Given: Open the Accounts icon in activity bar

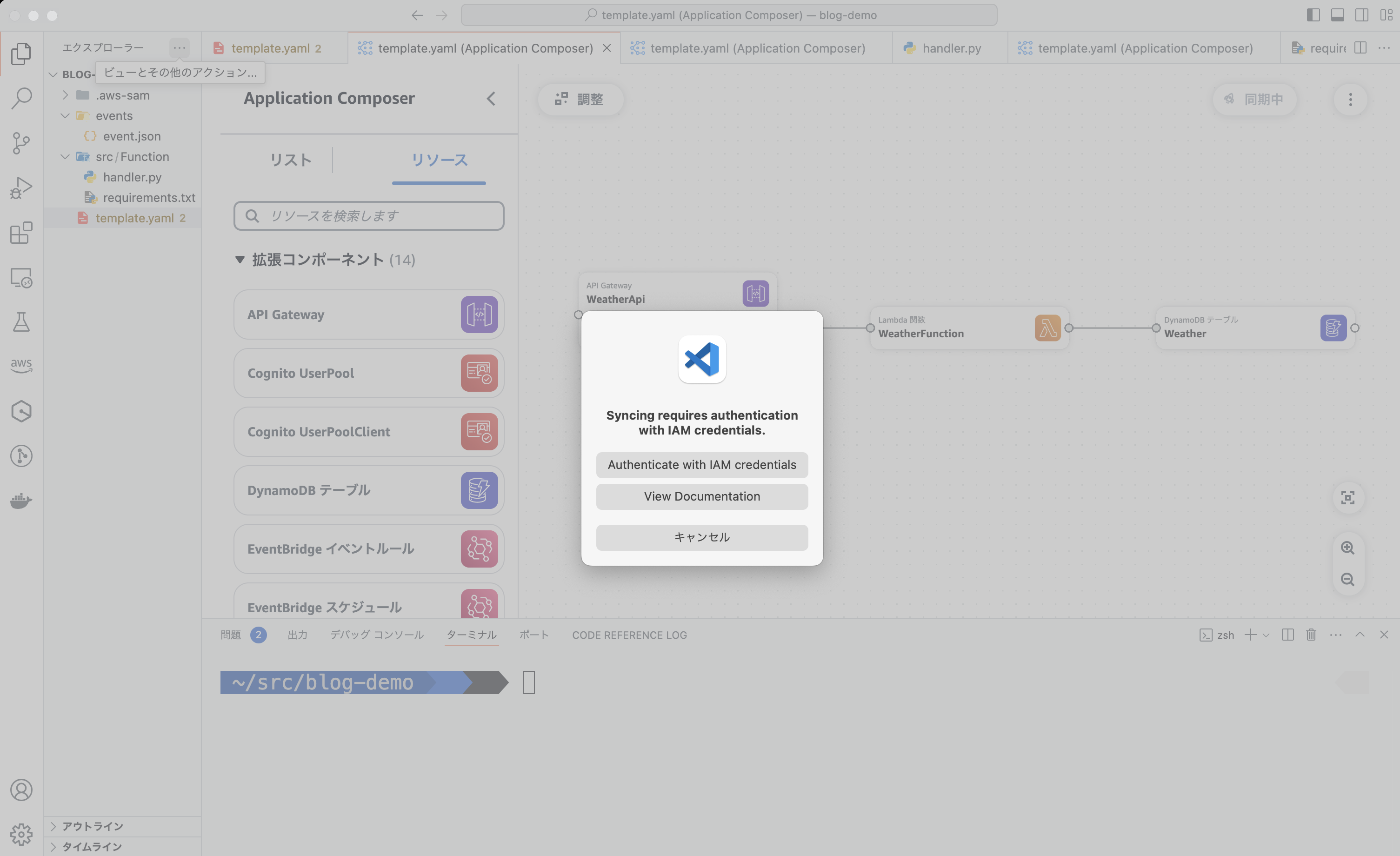Looking at the screenshot, I should pyautogui.click(x=21, y=789).
